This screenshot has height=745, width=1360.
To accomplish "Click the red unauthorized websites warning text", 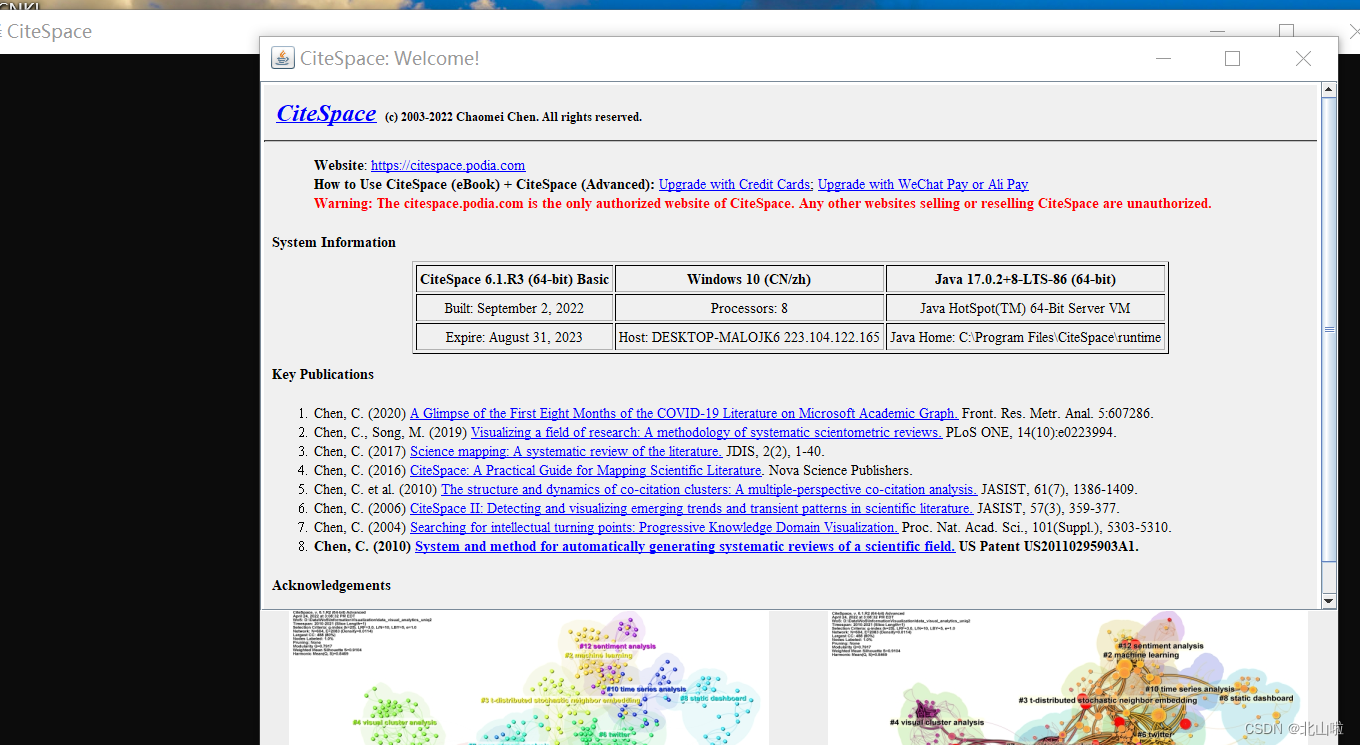I will [763, 204].
